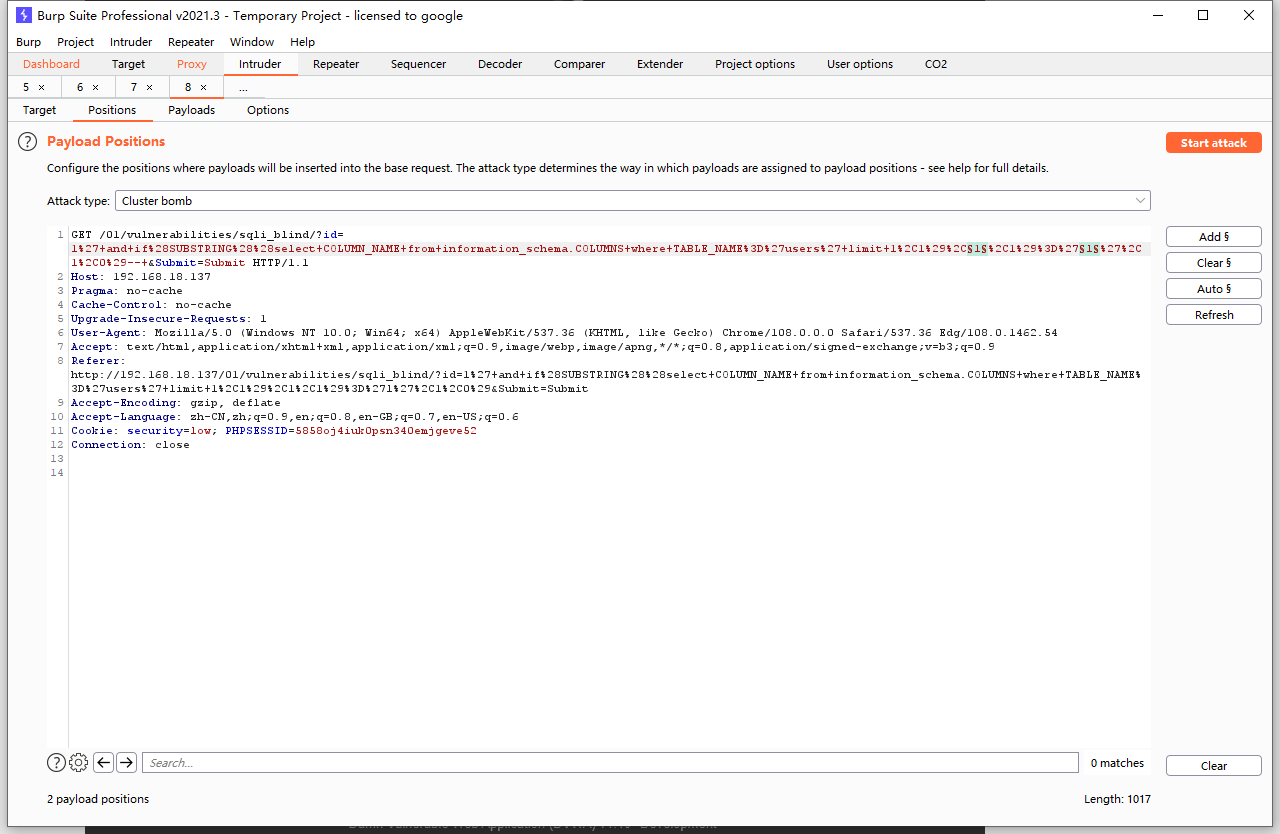Close Intruder attack tab 8
The height and width of the screenshot is (834, 1280).
coord(203,88)
